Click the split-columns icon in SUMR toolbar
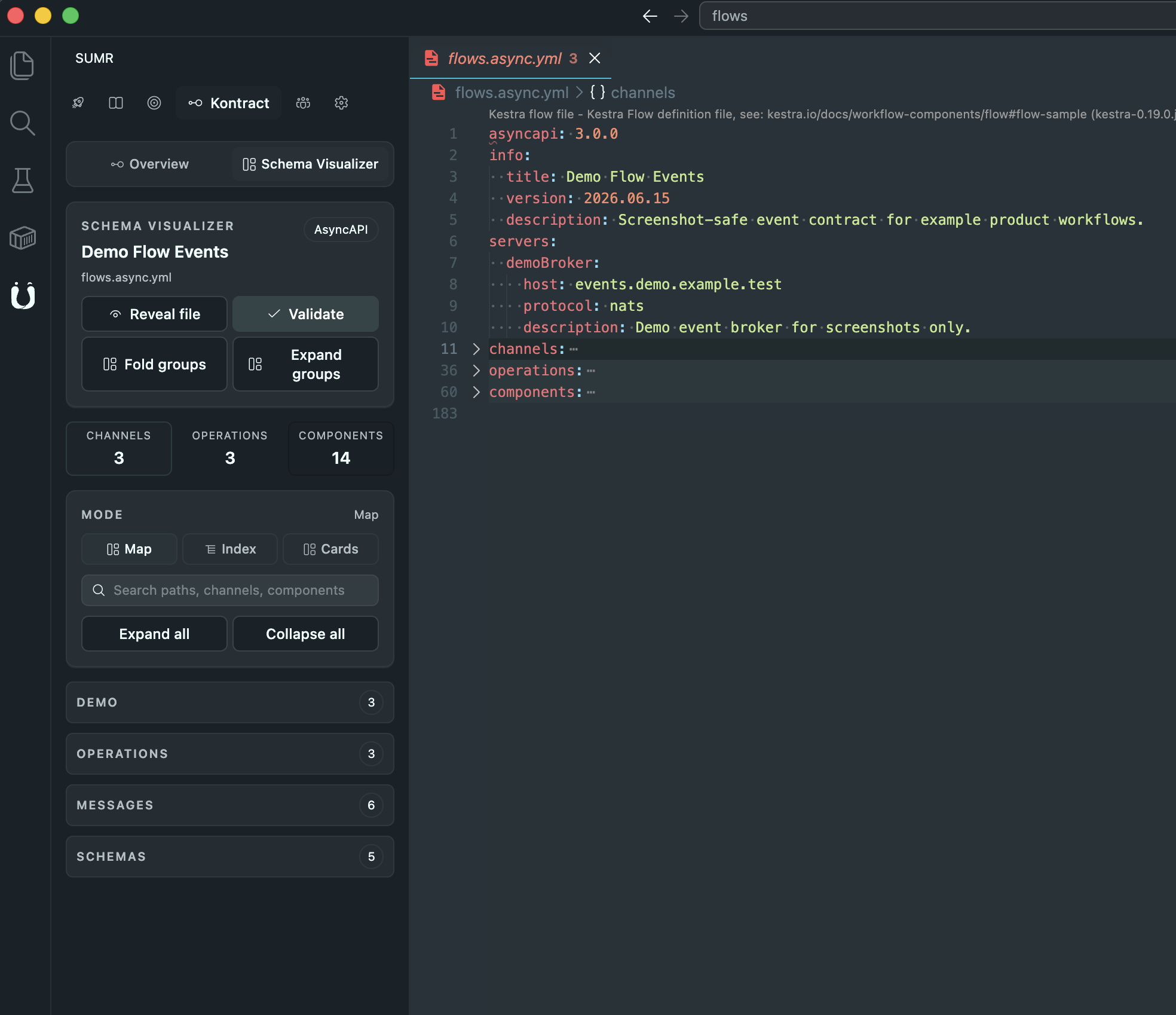 point(116,103)
